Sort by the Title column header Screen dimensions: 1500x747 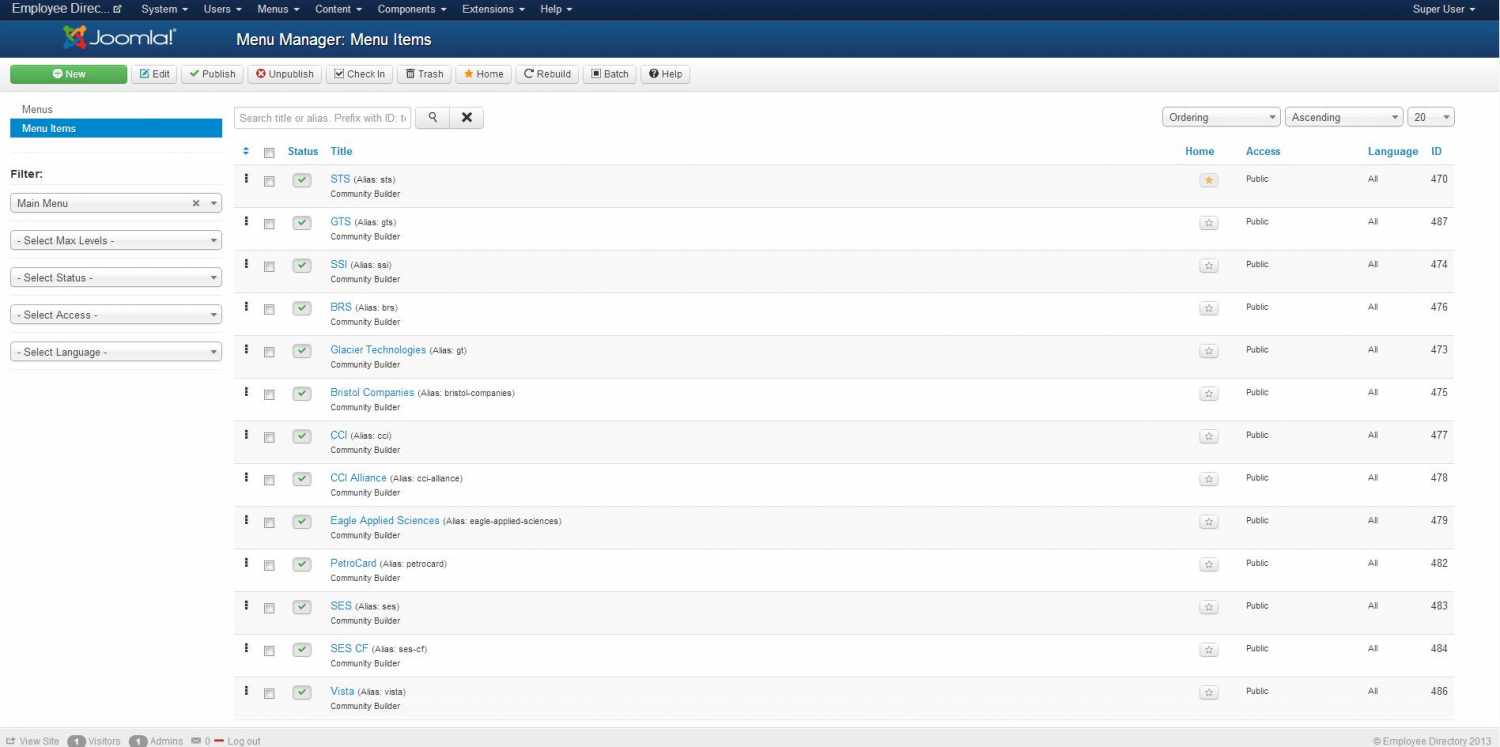[341, 152]
